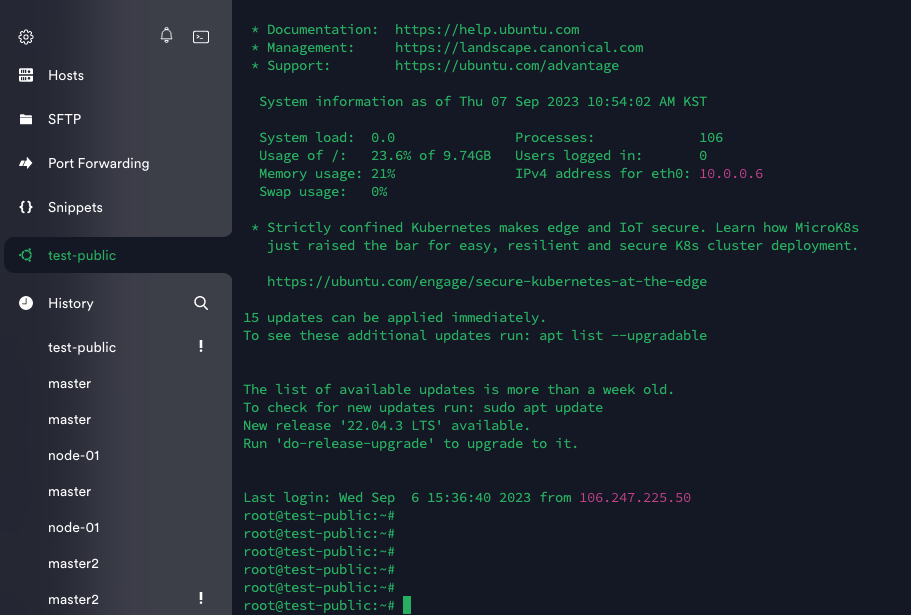This screenshot has width=911, height=615.
Task: Open the secure-kubernetes-at-the-edge URL
Action: (x=487, y=282)
